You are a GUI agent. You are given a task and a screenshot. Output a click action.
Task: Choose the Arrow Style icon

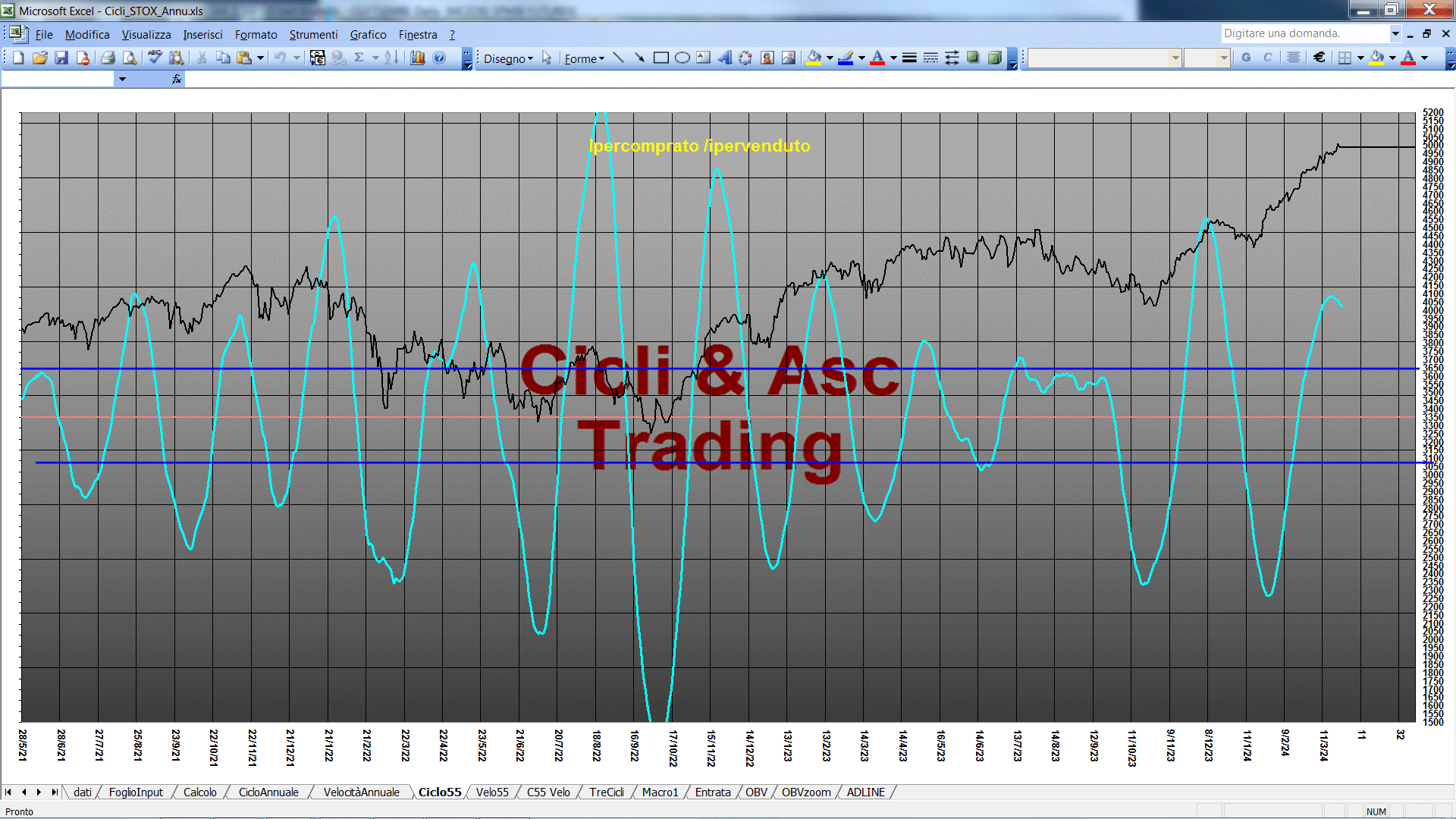pos(952,58)
